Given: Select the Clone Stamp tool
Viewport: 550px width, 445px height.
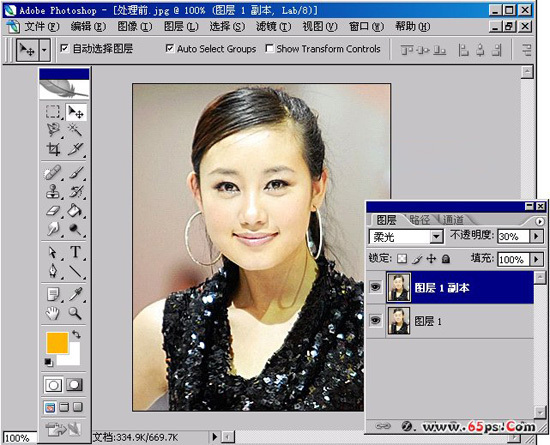Looking at the screenshot, I should pos(53,191).
